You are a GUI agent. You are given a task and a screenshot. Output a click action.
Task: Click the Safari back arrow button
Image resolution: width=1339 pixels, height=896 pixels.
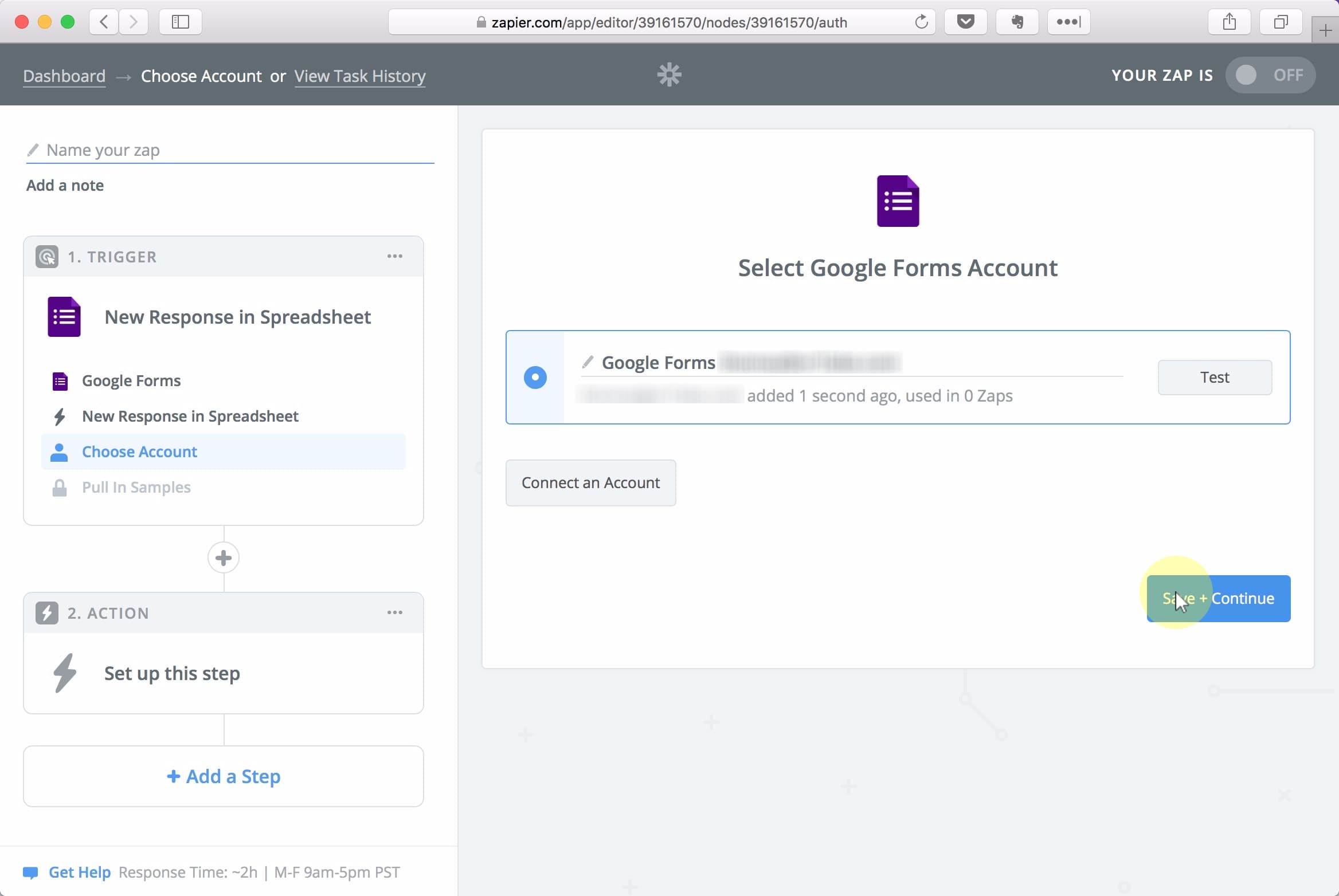(x=104, y=22)
